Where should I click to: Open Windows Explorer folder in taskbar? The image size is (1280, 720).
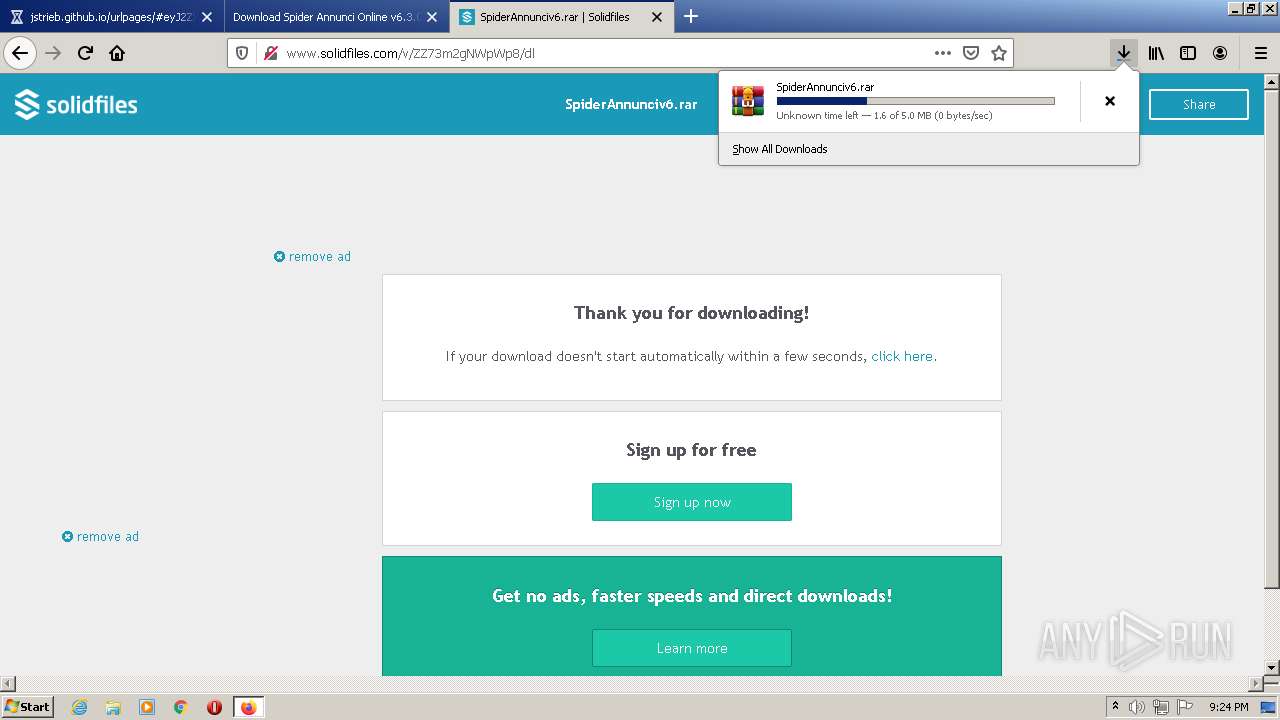[x=113, y=707]
